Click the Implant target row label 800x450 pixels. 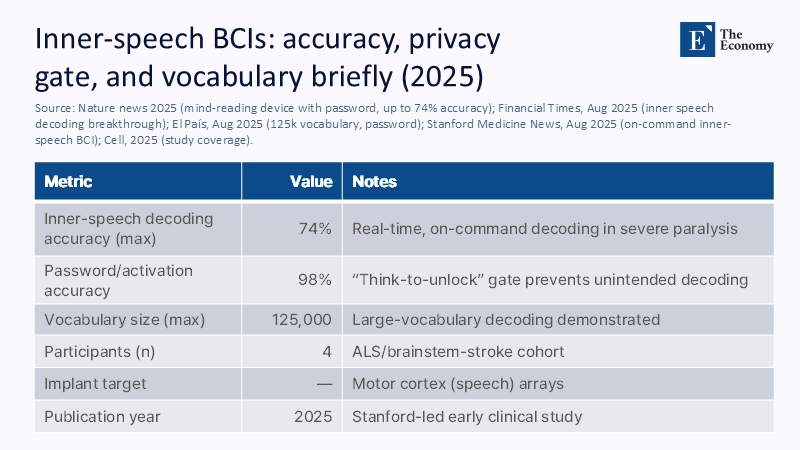pos(96,384)
